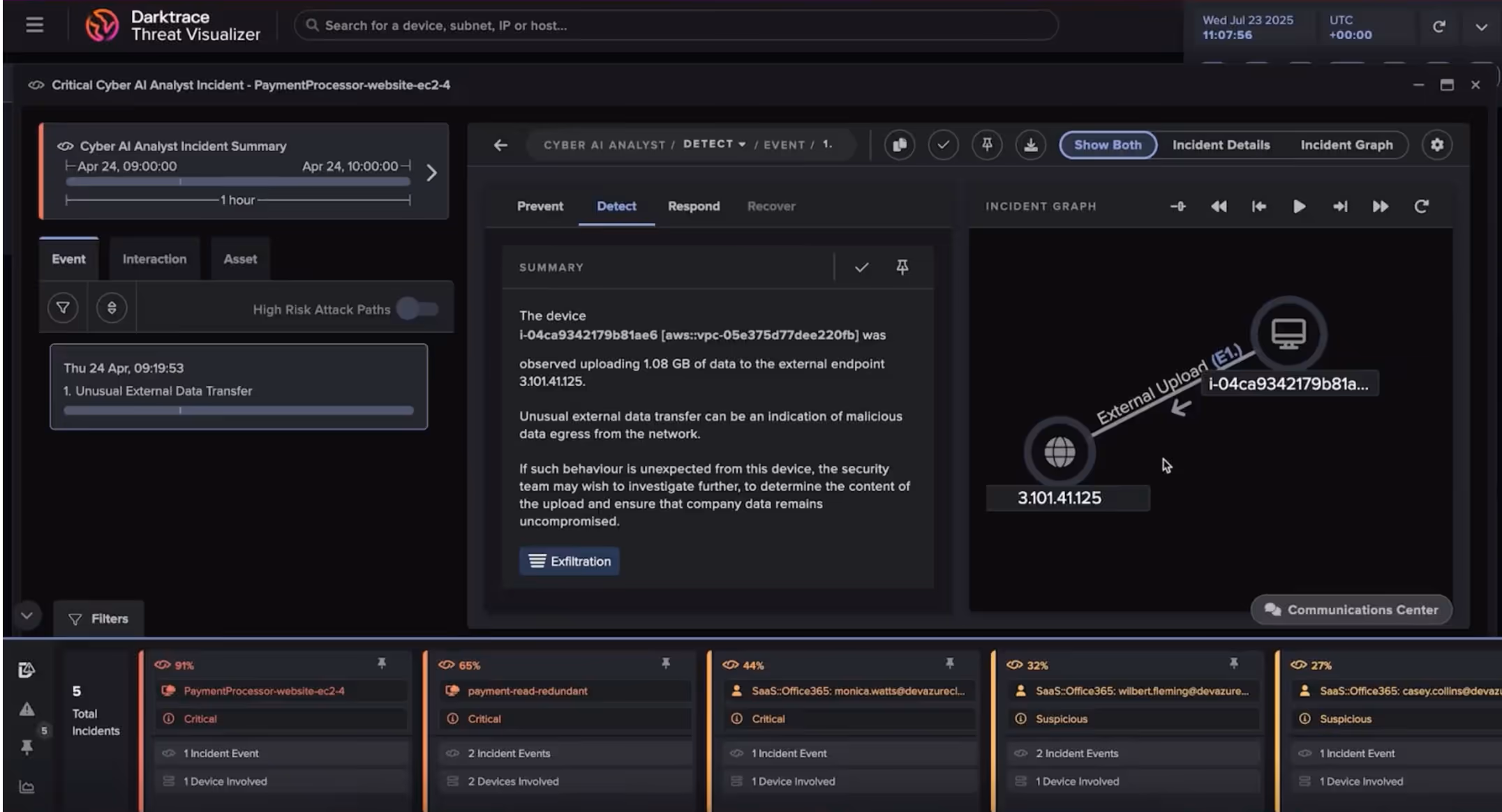This screenshot has height=812, width=1502.
Task: Open the casey.collins Office365 incident
Action: tap(1389, 730)
